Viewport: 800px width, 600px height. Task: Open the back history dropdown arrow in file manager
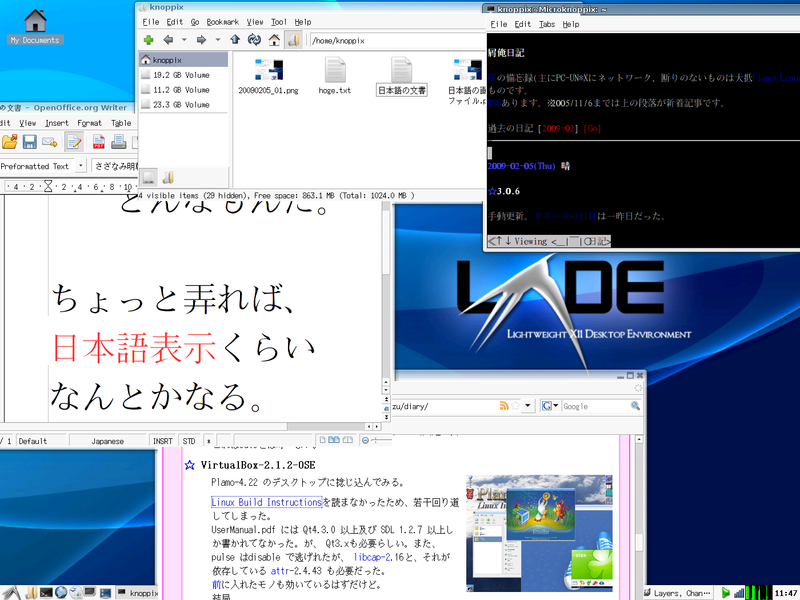184,40
